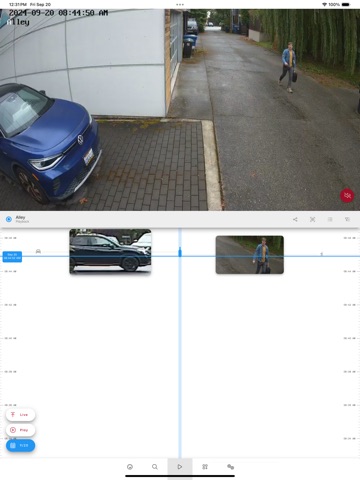This screenshot has width=360, height=480.
Task: Open the settings tab in the bottom bar
Action: coord(230,467)
